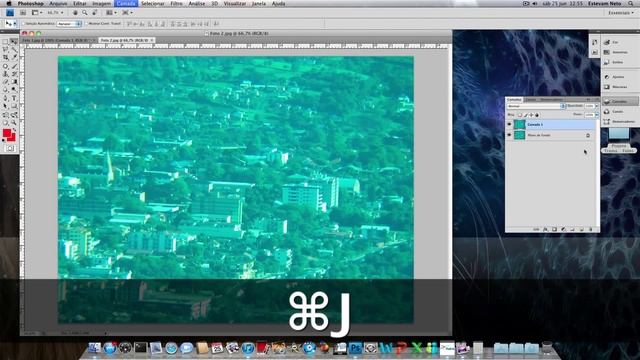Toggle lock all

(x=537, y=115)
